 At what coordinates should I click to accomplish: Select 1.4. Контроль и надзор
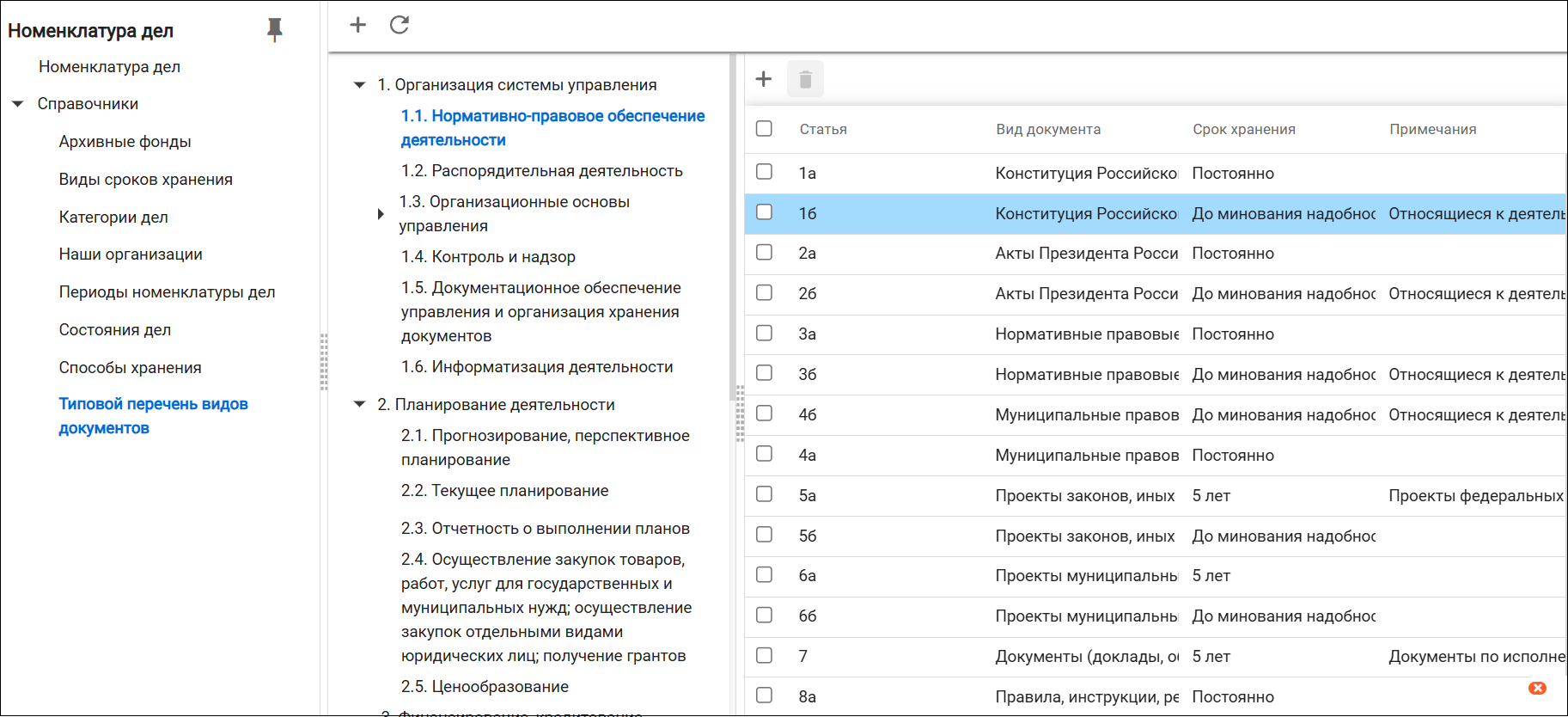click(x=488, y=257)
